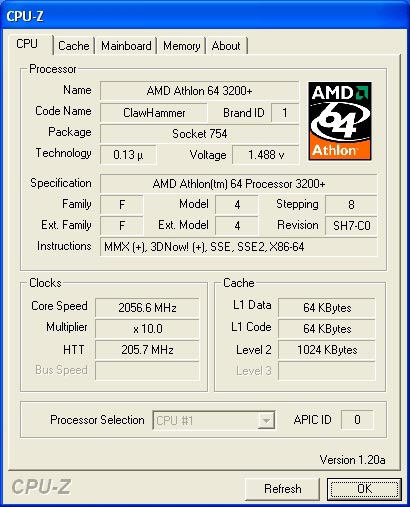Click the Revision SH7-C0 field
The height and width of the screenshot is (507, 410).
click(x=351, y=226)
